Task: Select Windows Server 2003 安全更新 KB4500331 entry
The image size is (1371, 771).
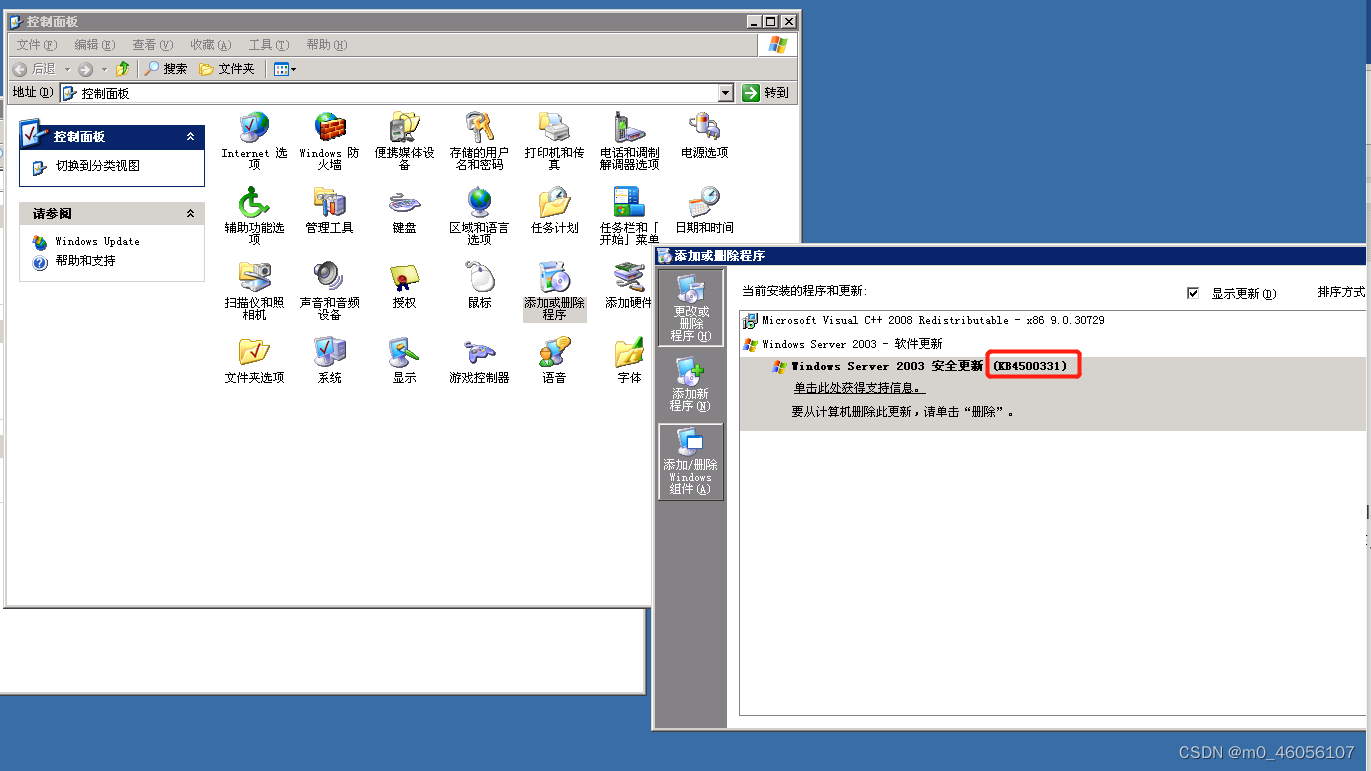Action: 1052,394
